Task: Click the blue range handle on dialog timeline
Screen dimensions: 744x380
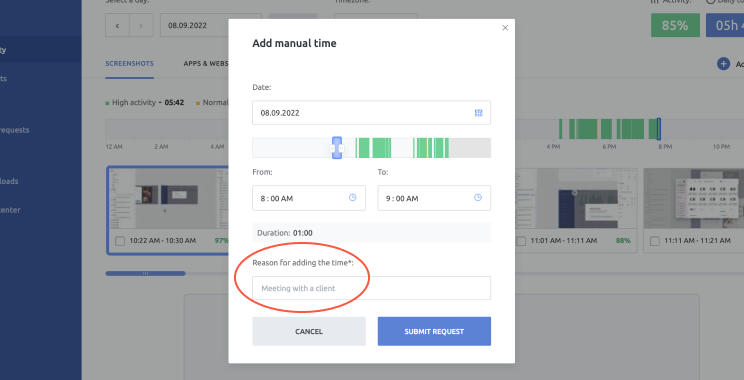Action: tap(337, 148)
